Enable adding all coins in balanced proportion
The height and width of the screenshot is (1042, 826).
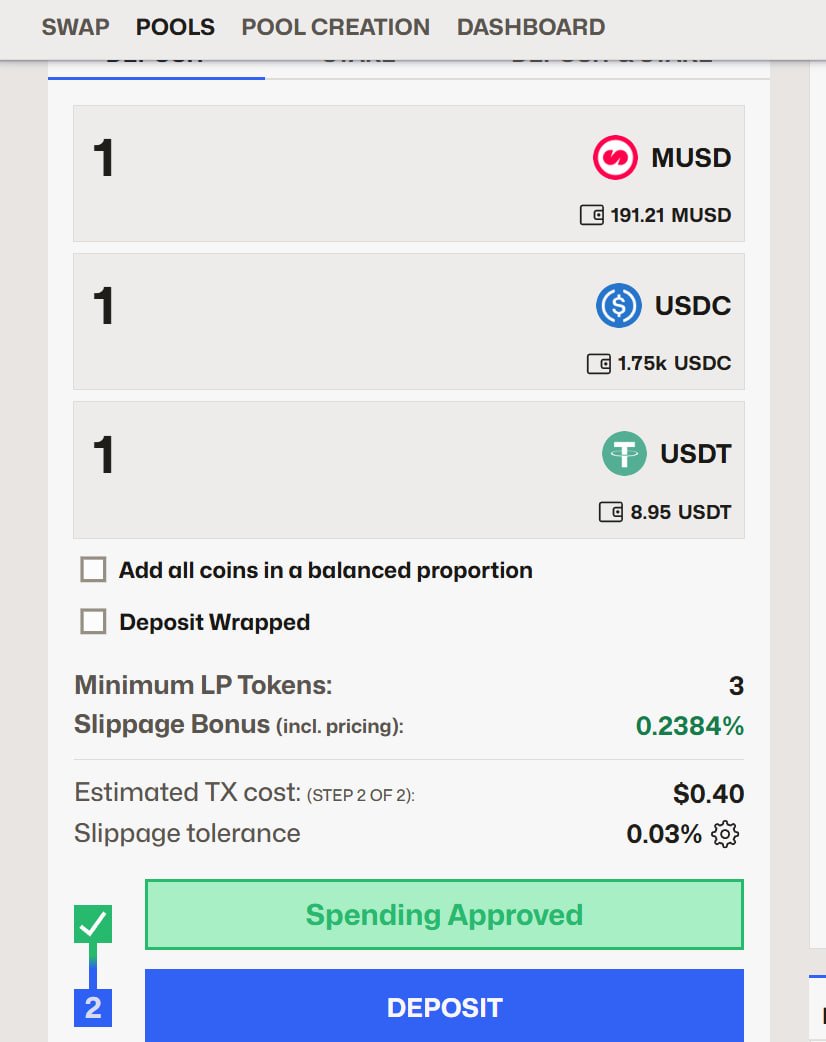tap(93, 570)
